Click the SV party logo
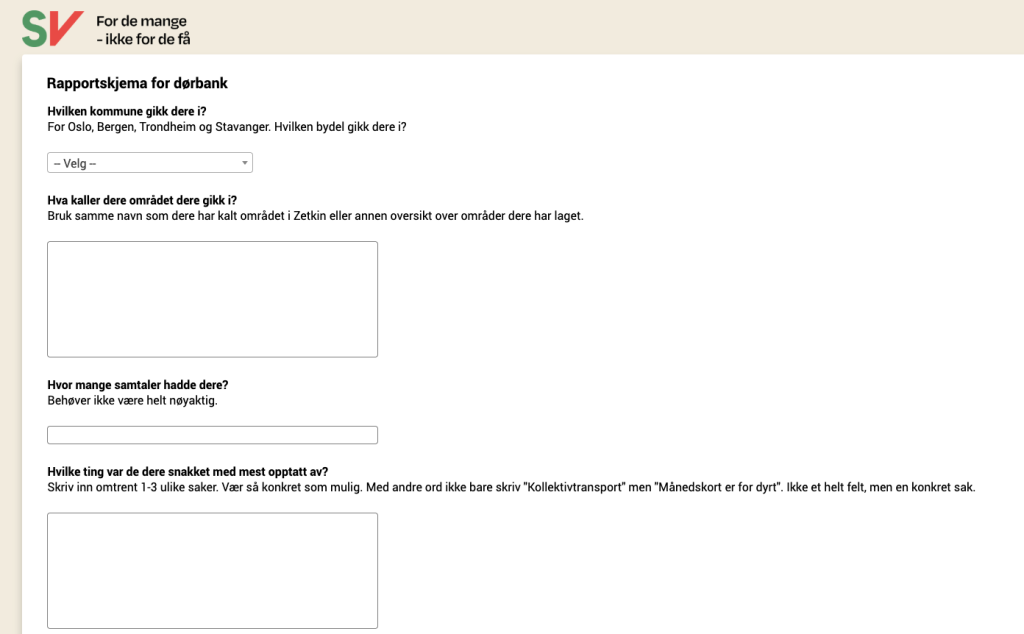Viewport: 1024px width, 634px height. [52, 28]
